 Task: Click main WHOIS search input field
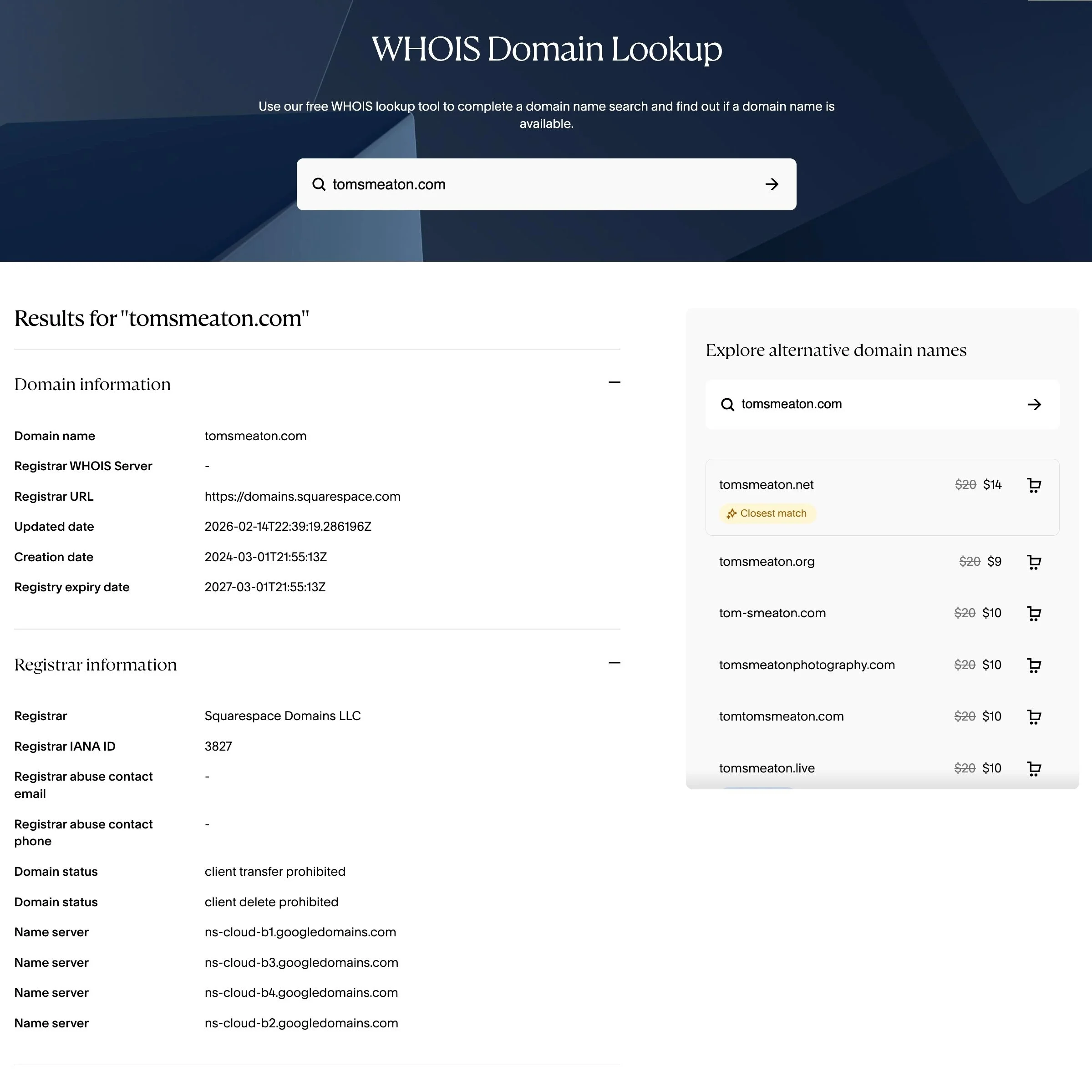[x=546, y=184]
